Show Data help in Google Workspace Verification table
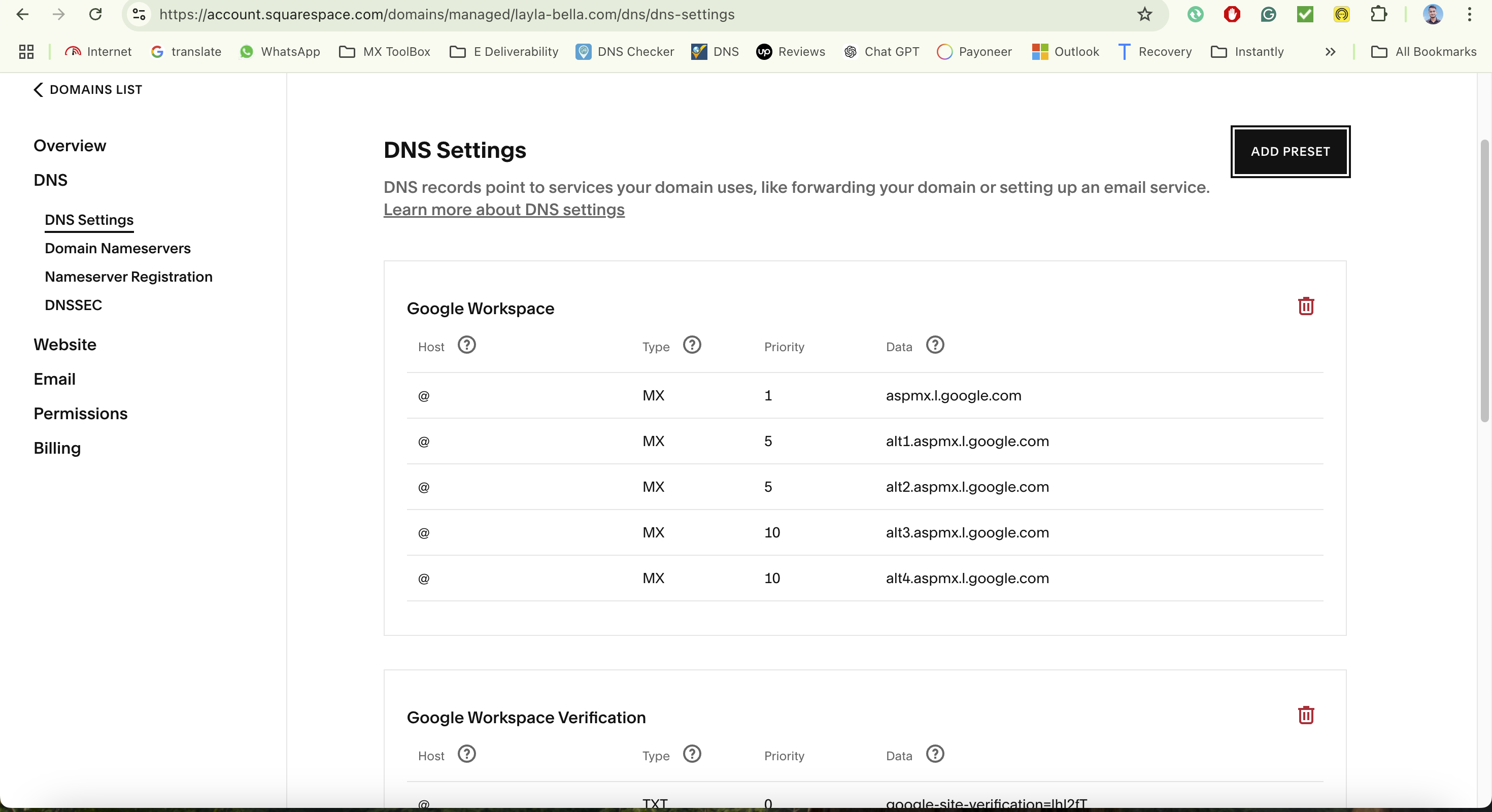The height and width of the screenshot is (812, 1492). [x=935, y=754]
